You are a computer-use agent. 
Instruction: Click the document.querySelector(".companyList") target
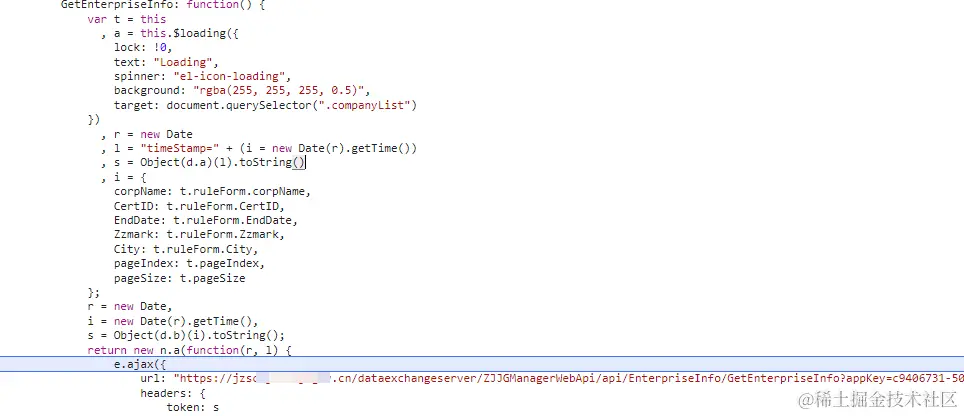point(291,105)
